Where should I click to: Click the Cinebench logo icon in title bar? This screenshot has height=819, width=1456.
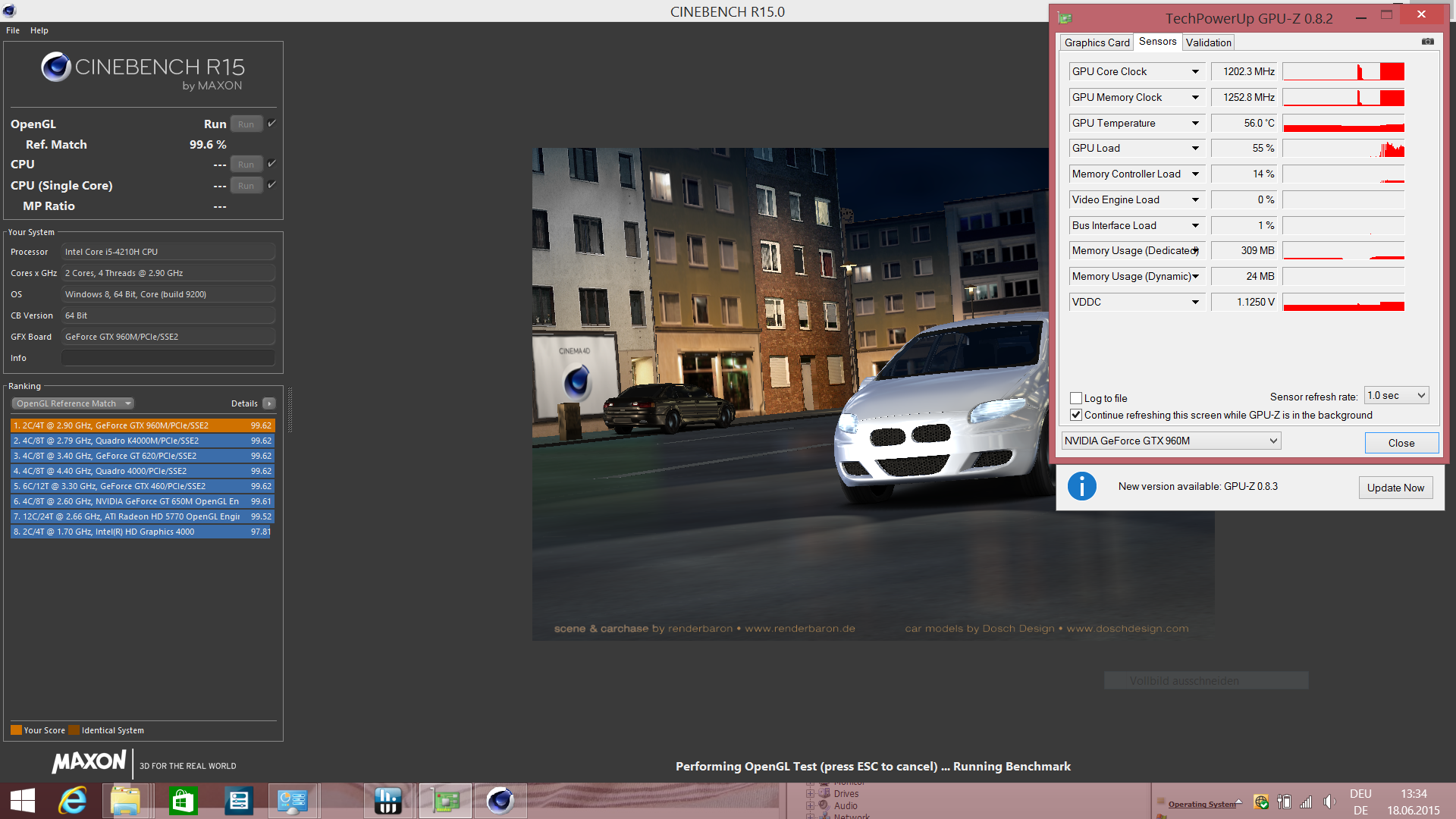pyautogui.click(x=9, y=11)
